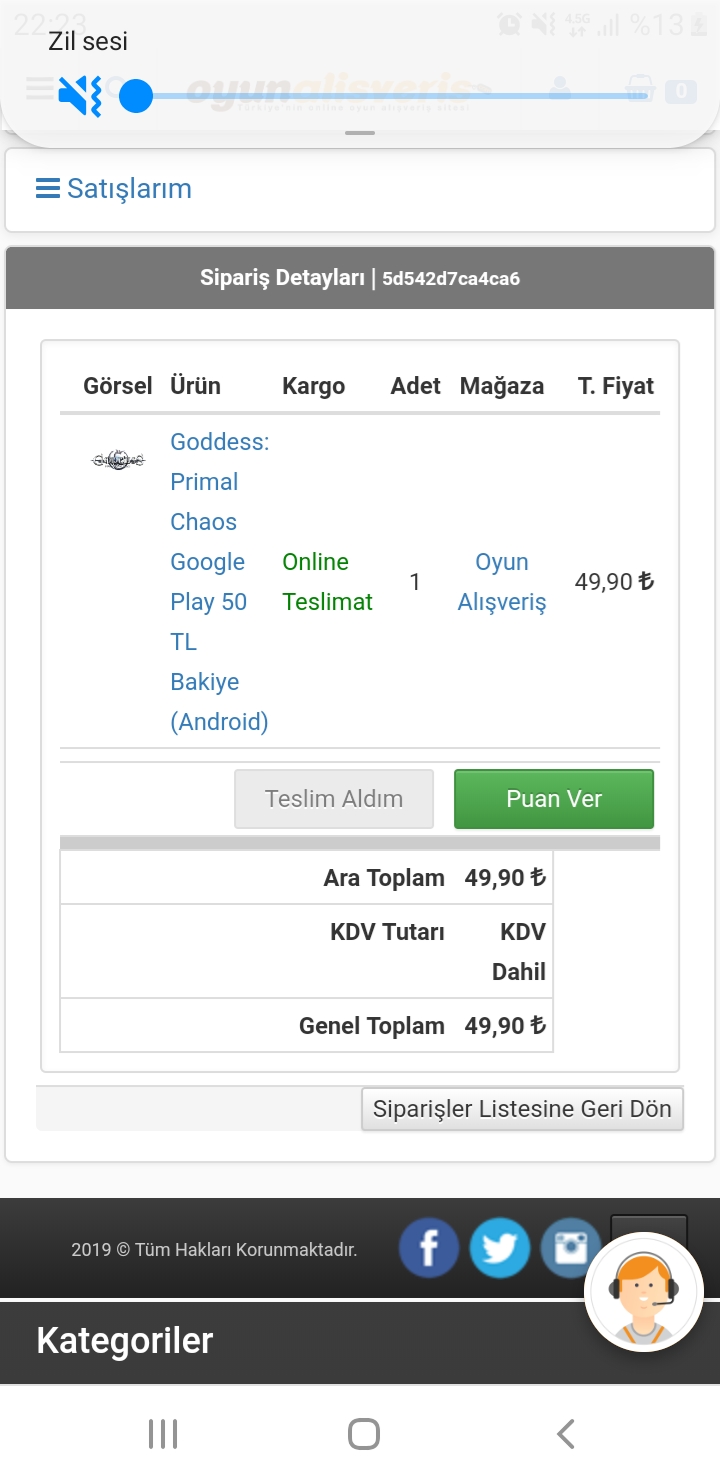Open the Goddess Primal Chaos product thumbnail
This screenshot has height=1480, width=720.
[118, 460]
